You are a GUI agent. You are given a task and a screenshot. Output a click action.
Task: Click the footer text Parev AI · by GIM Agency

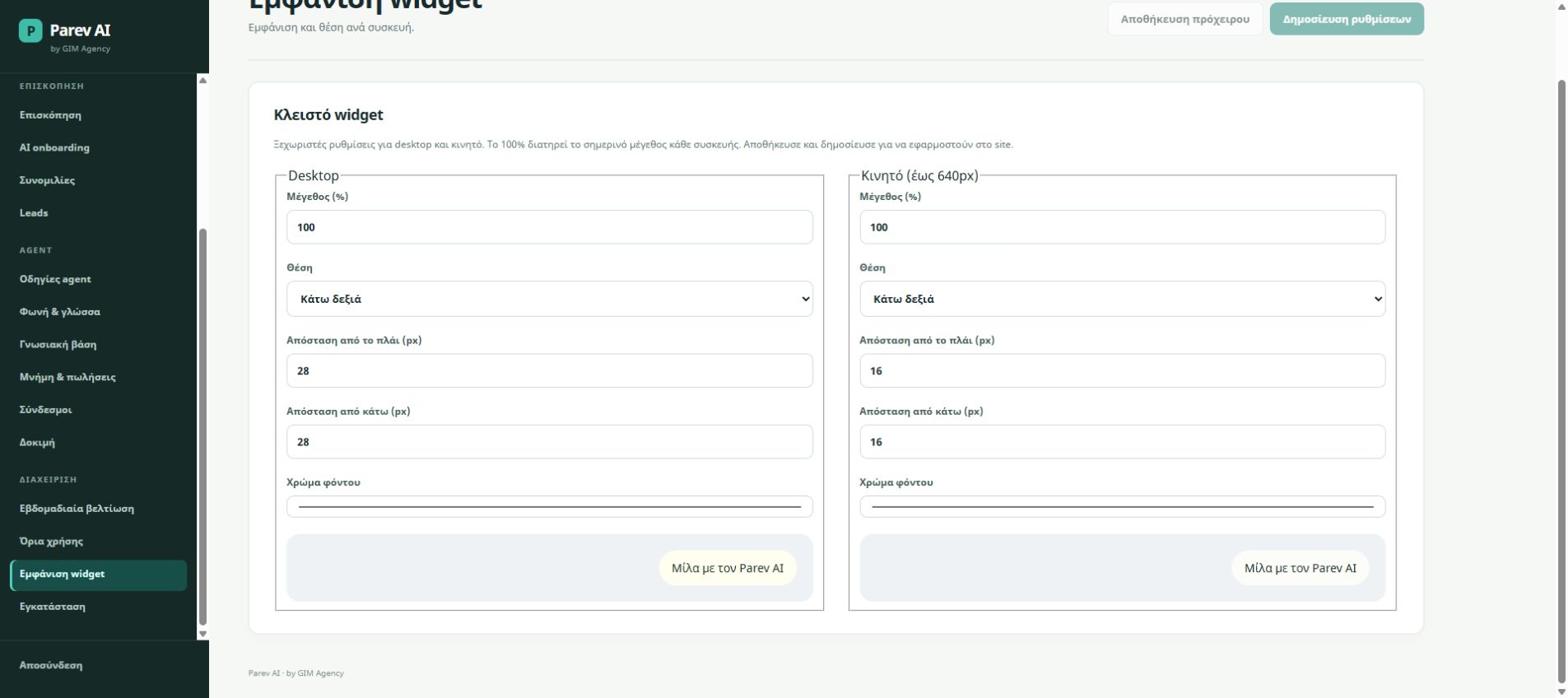pyautogui.click(x=296, y=673)
